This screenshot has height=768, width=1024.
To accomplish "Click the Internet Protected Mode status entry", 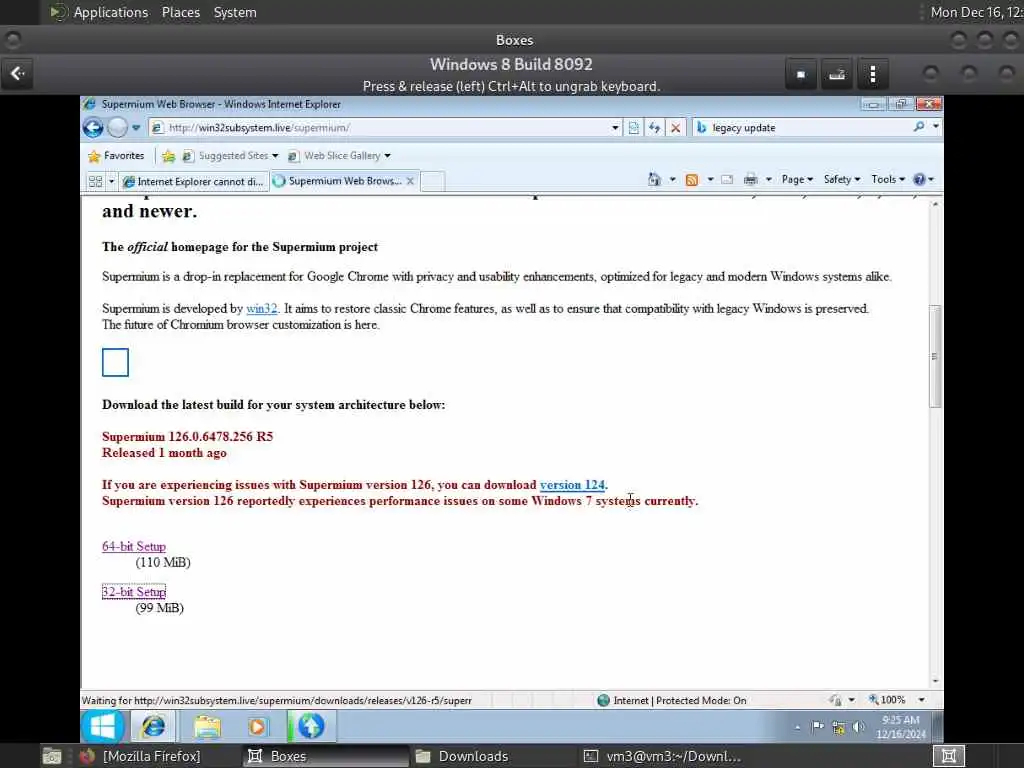I will (672, 700).
